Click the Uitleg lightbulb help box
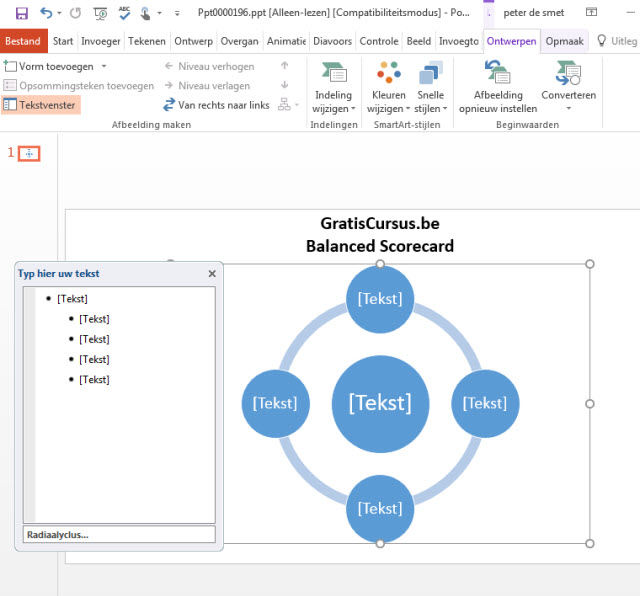 (617, 41)
